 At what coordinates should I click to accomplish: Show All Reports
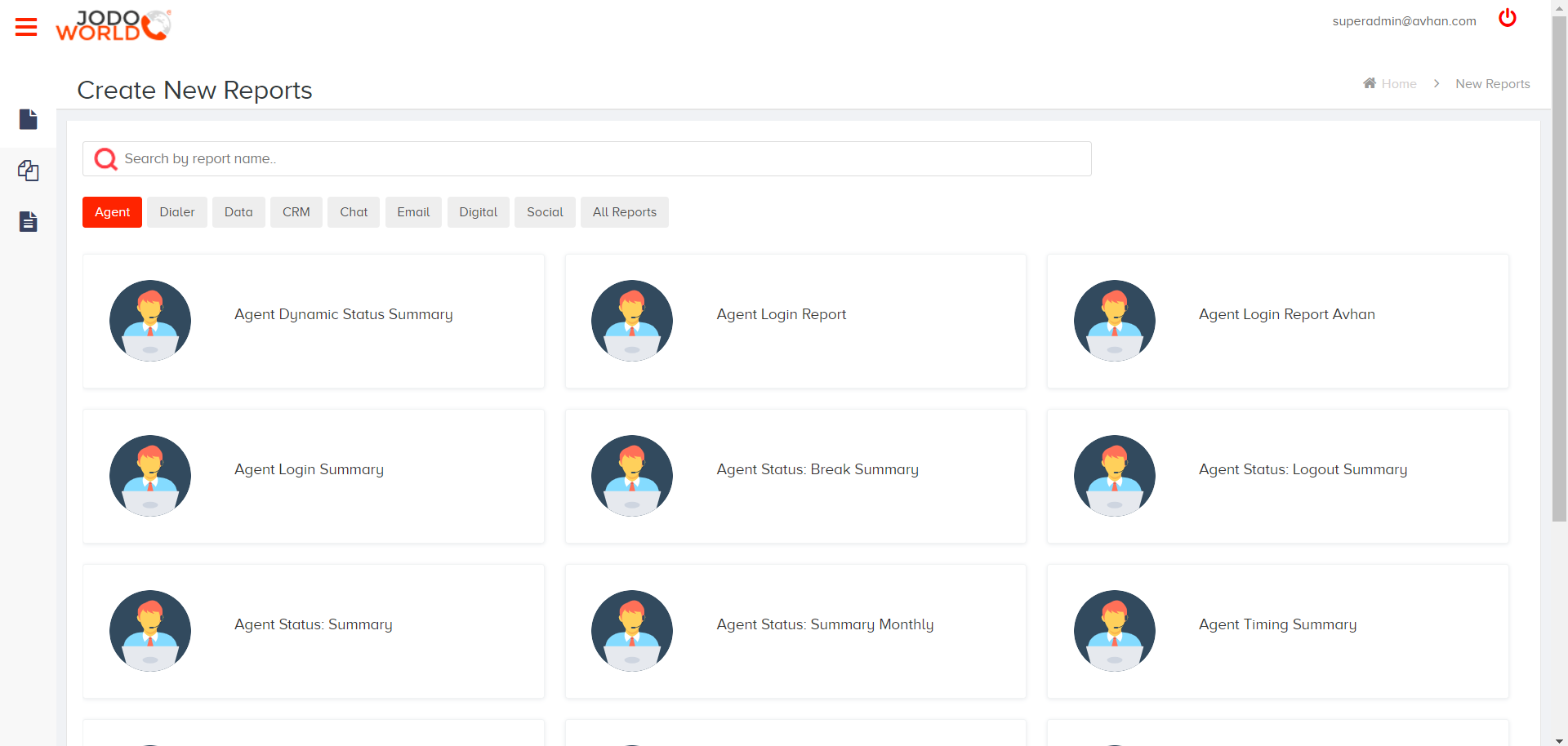(x=624, y=212)
